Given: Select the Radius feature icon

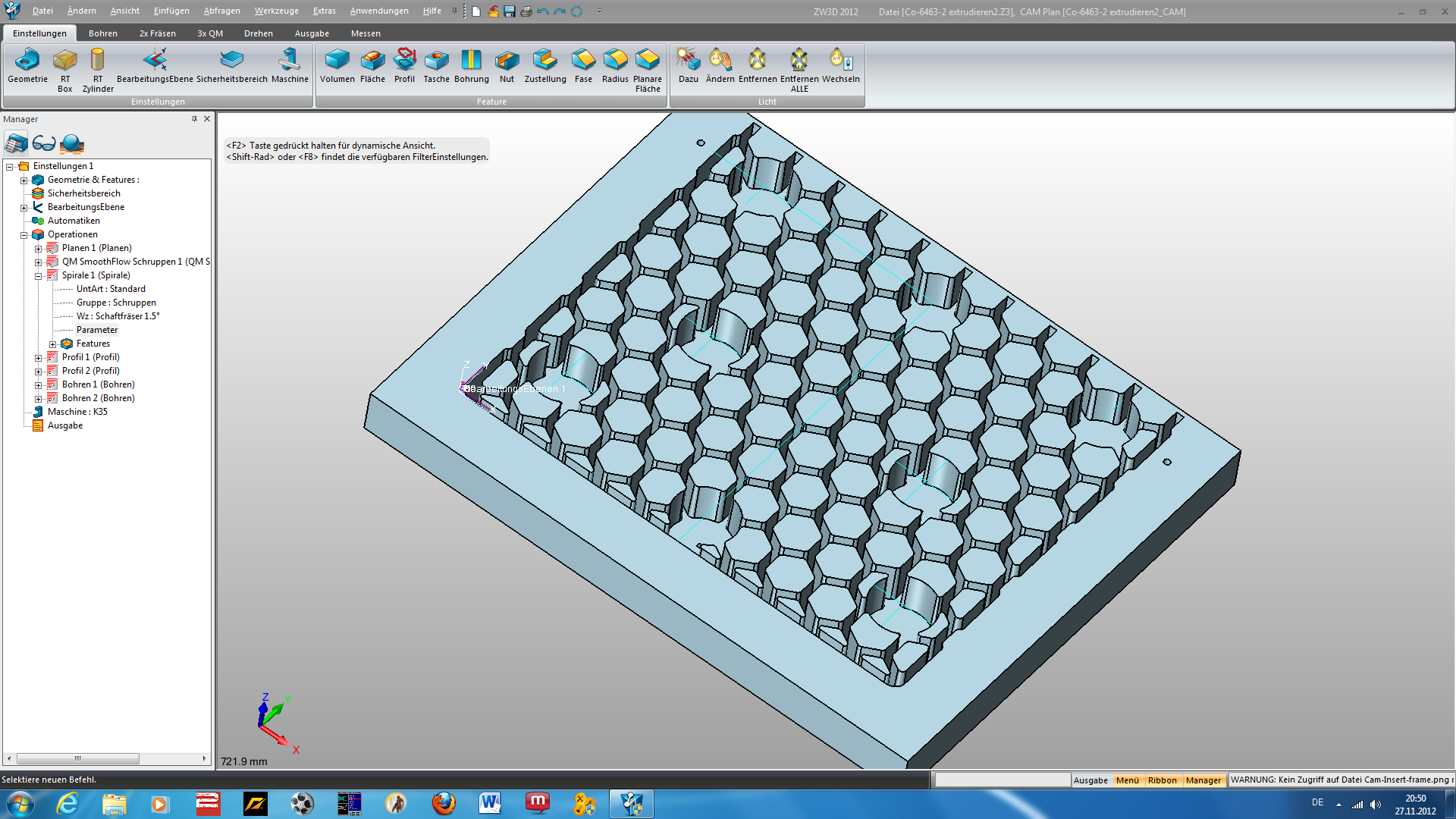Looking at the screenshot, I should 615,66.
